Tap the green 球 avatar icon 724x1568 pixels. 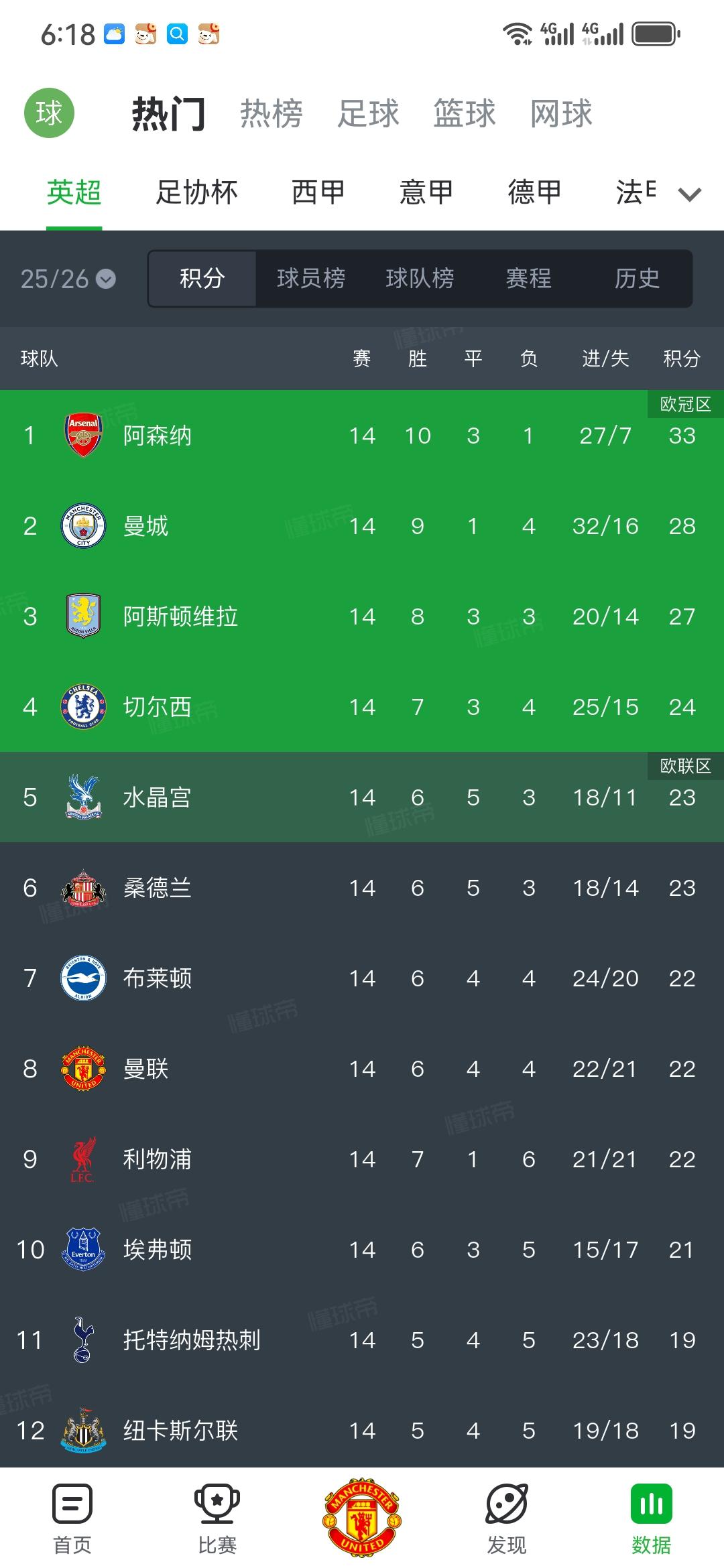49,113
